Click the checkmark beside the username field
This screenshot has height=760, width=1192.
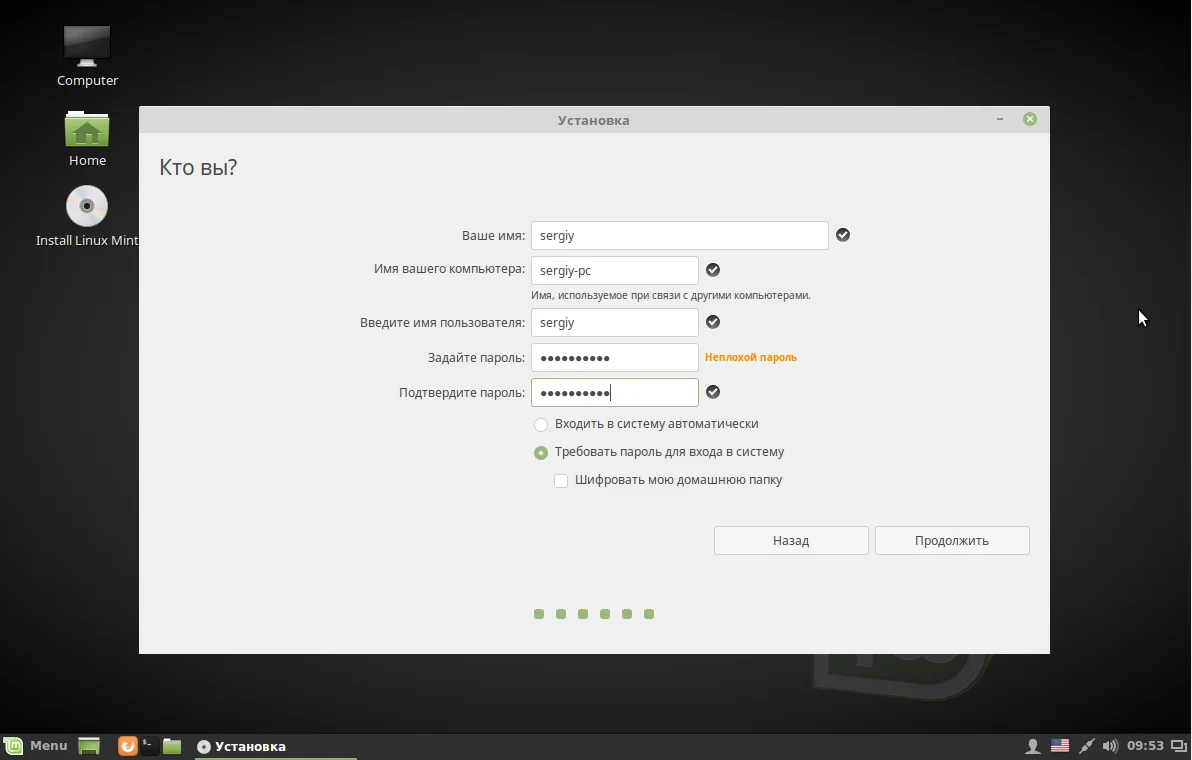(x=712, y=322)
